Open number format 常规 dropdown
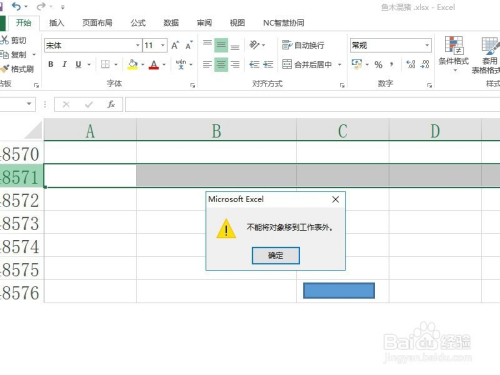This screenshot has width=500, height=375. pos(427,45)
